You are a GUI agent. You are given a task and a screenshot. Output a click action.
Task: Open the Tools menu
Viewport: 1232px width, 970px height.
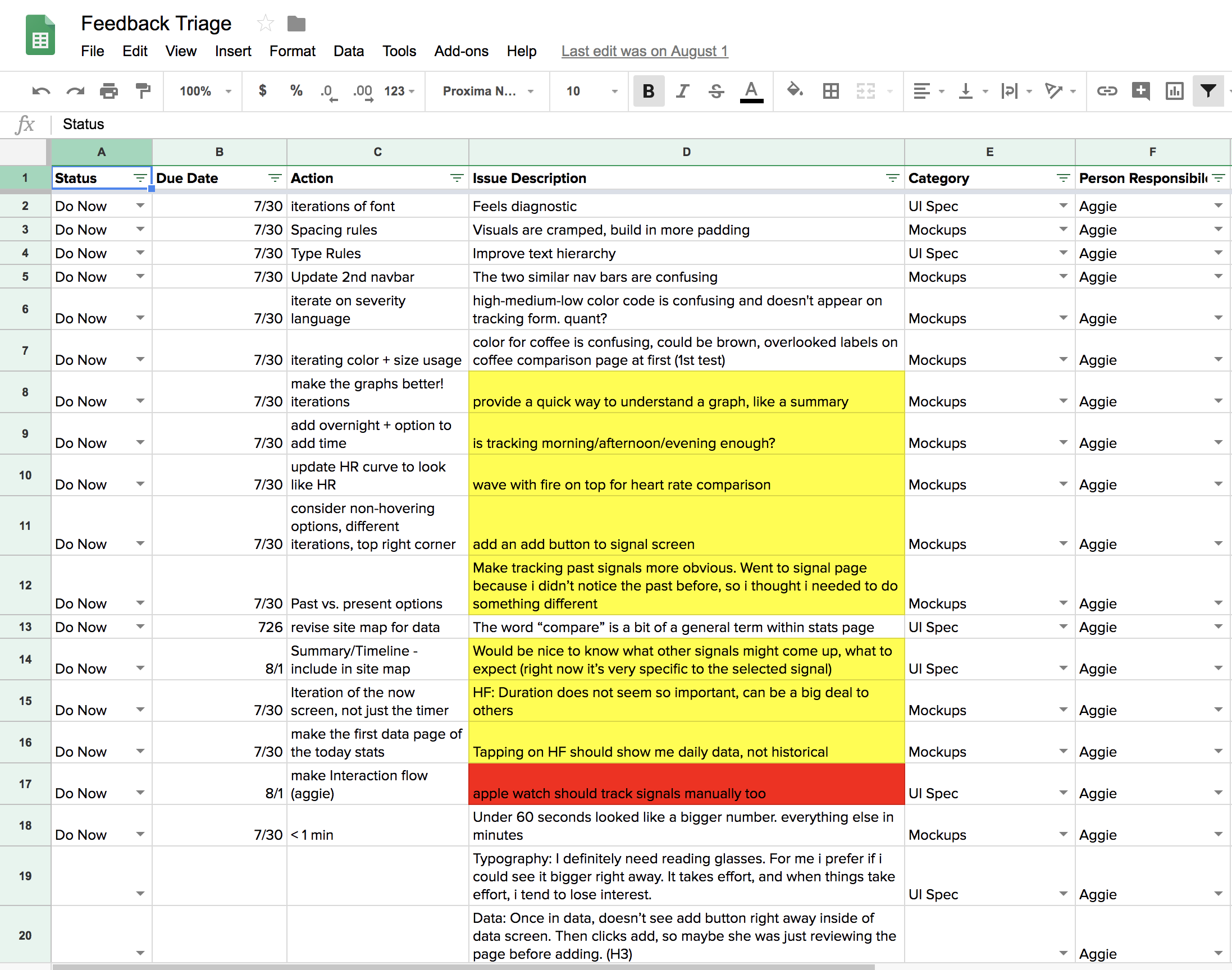pos(399,51)
